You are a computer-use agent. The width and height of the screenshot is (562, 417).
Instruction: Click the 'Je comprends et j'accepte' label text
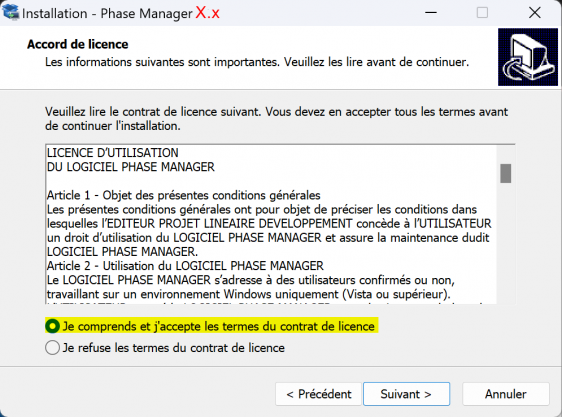219,326
